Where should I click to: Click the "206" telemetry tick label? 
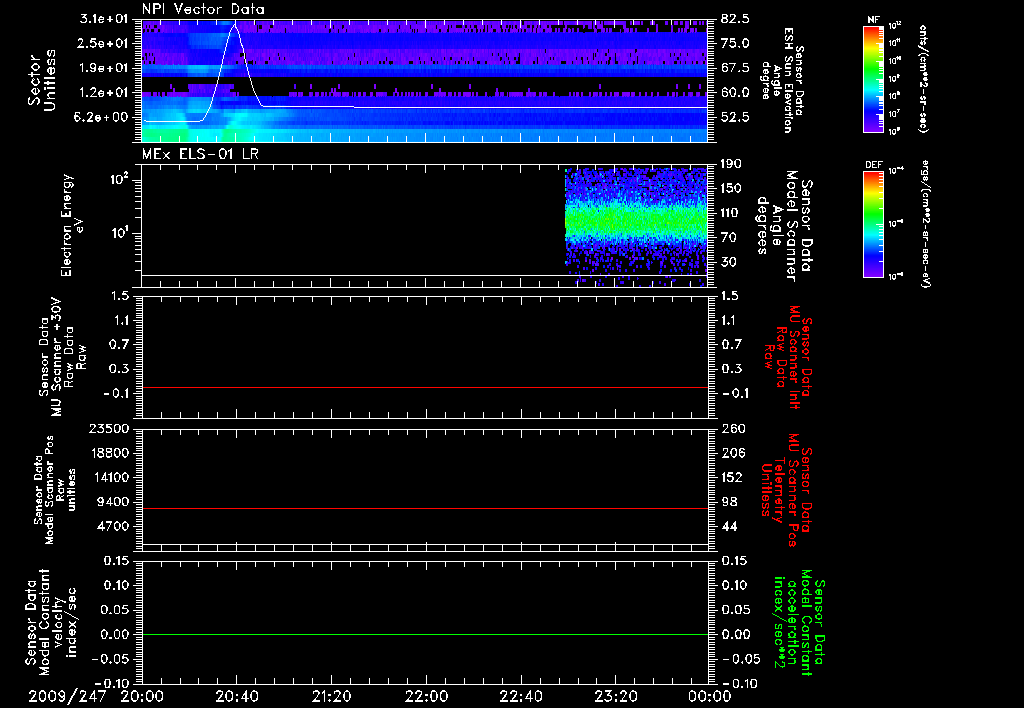(x=731, y=453)
